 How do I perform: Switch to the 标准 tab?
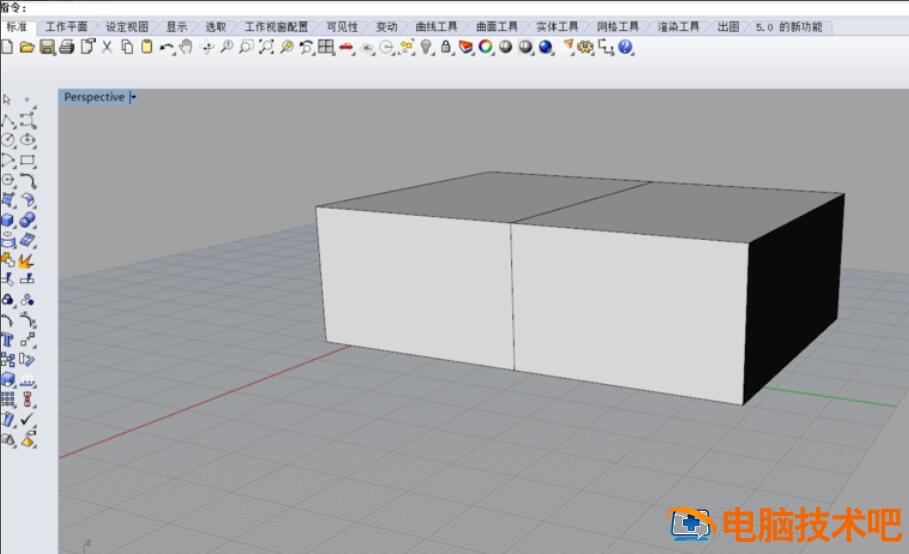click(16, 27)
